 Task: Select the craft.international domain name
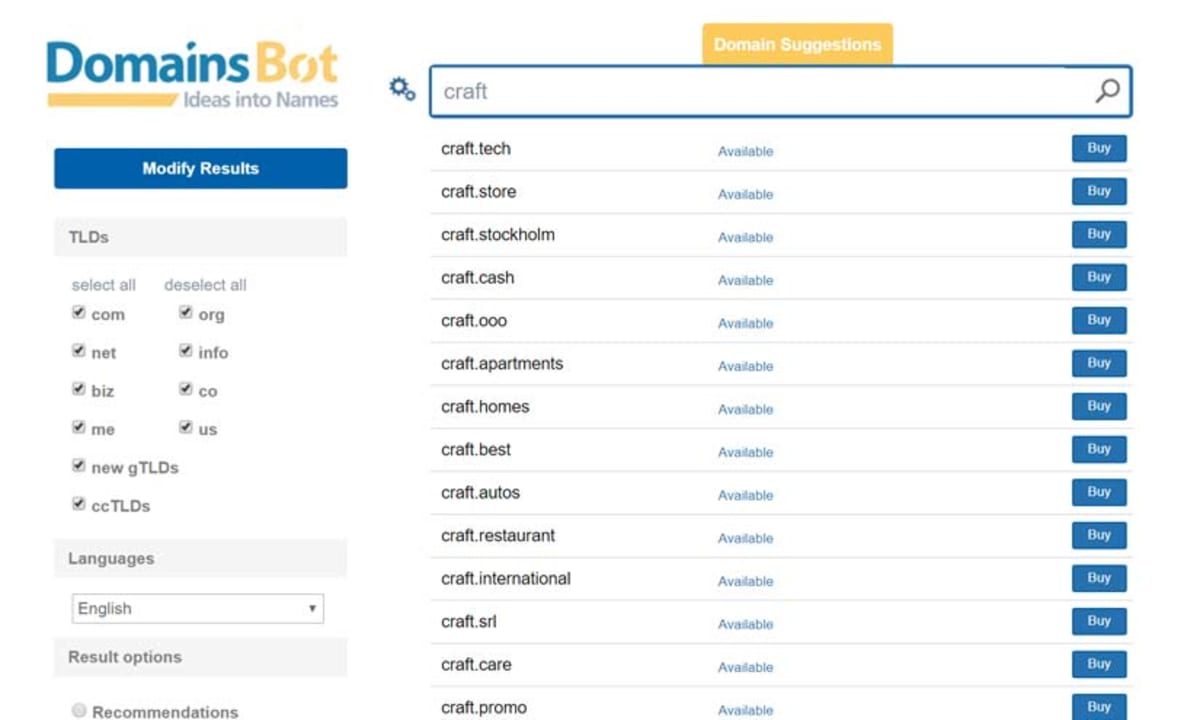506,579
